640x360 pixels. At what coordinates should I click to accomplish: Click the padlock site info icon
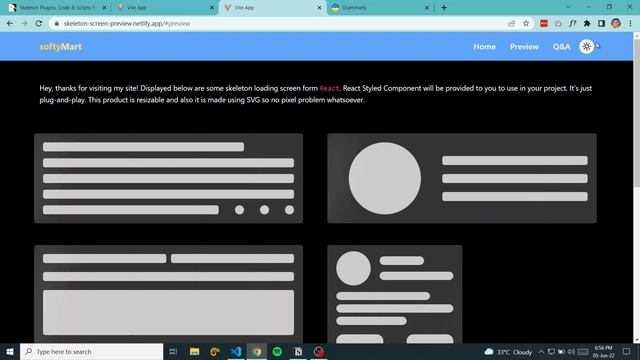tap(57, 24)
